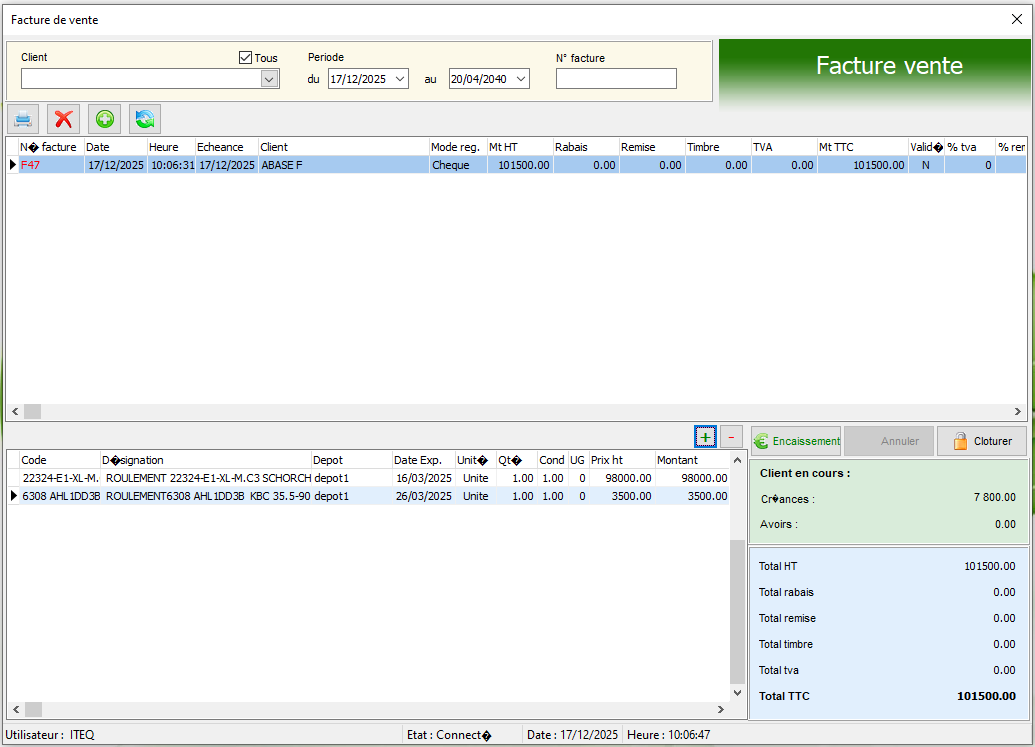Click the print invoice icon
This screenshot has height=747, width=1035.
pos(23,119)
